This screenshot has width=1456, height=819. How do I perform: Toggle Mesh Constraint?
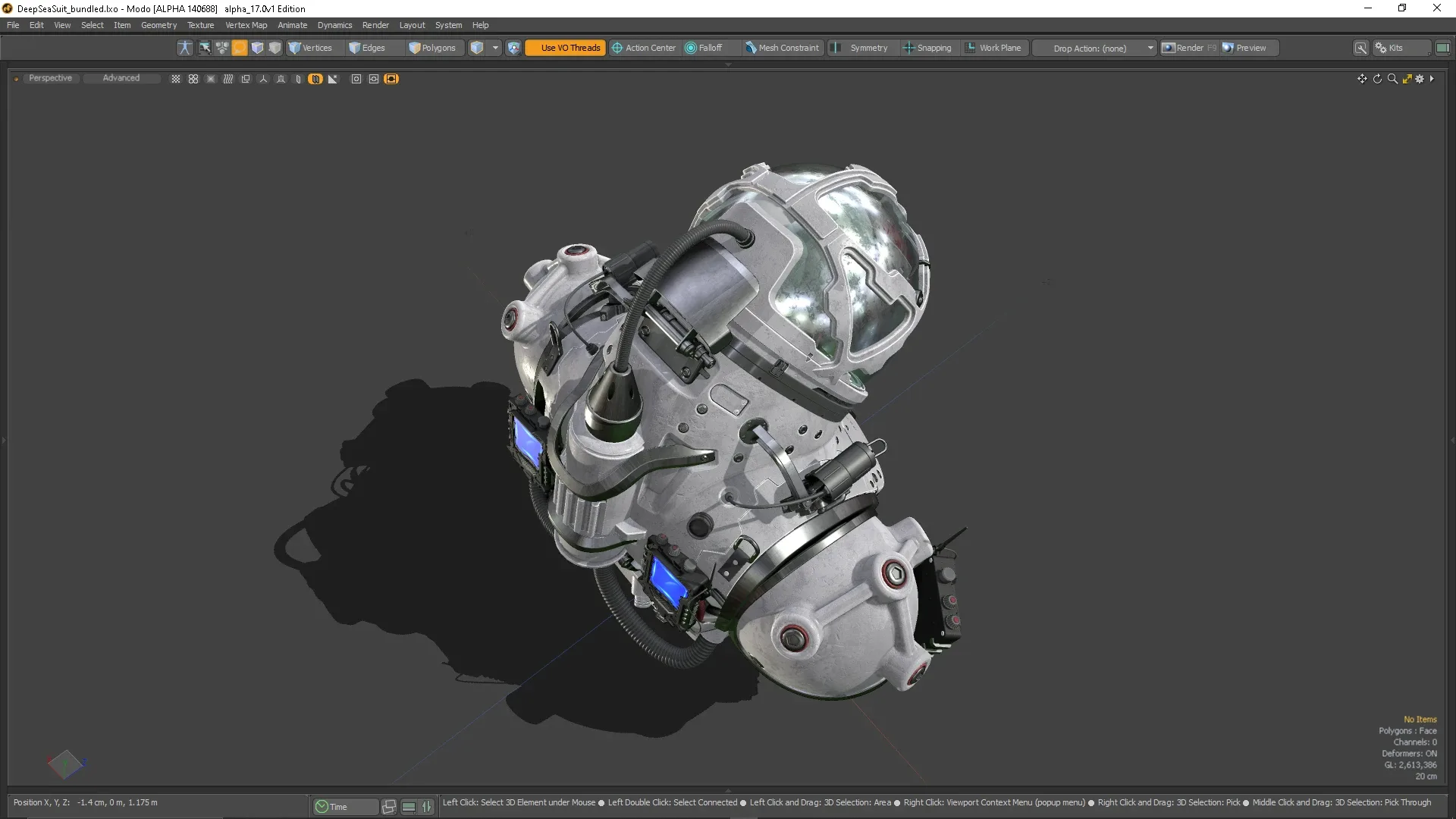point(782,48)
